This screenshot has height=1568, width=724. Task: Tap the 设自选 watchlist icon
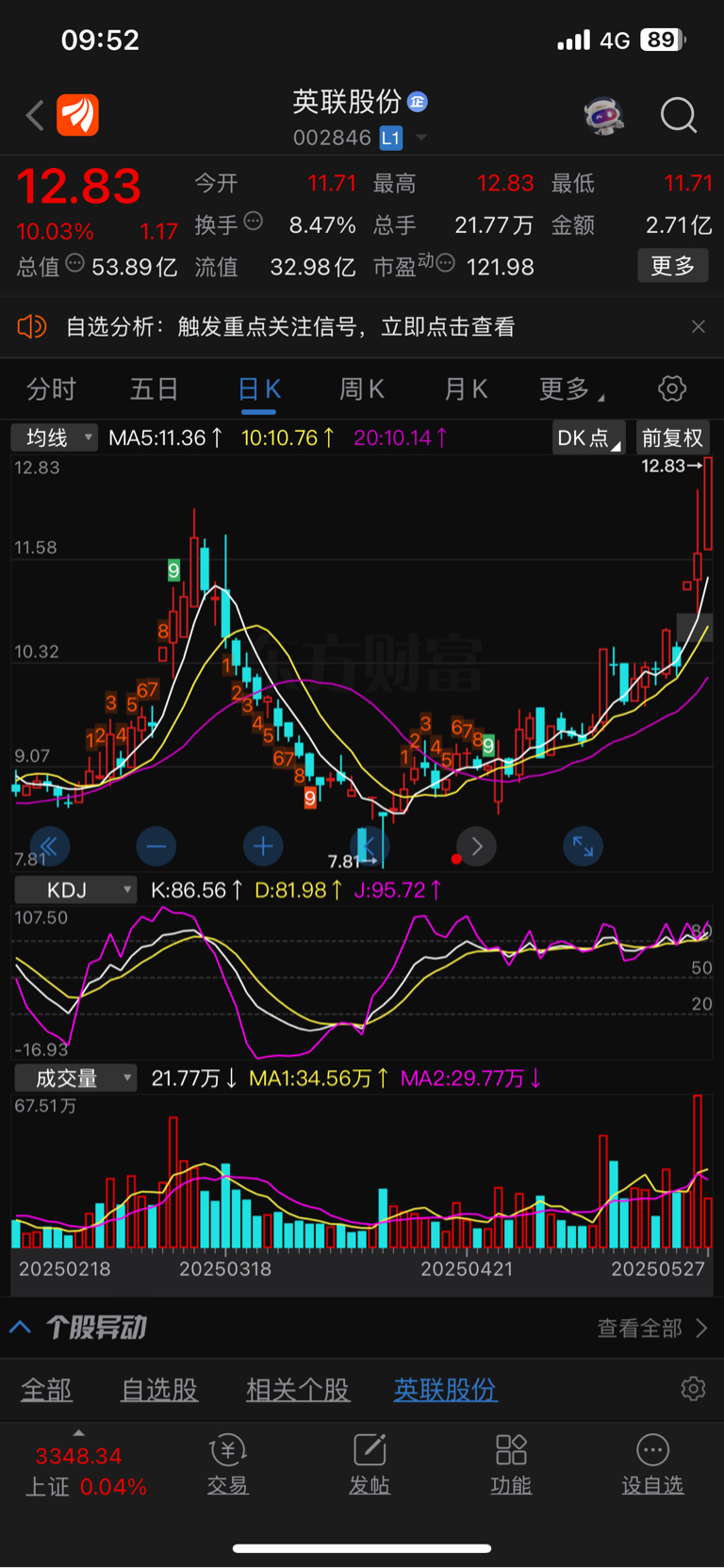(652, 1464)
